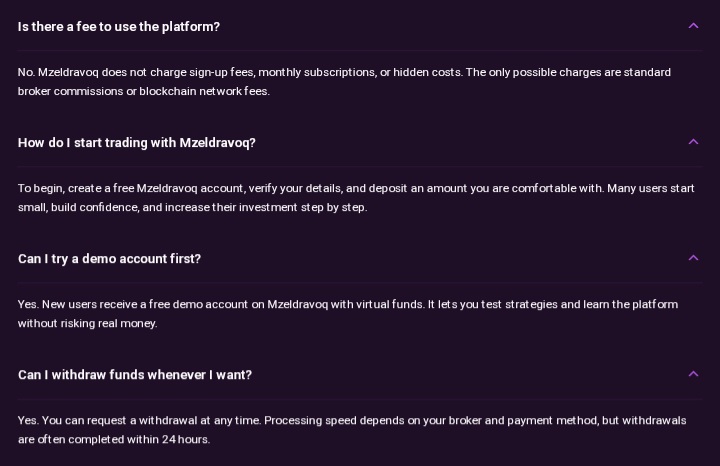Select 'How do I start trading with Mzeldravoq?' heading
720x466 pixels.
pyautogui.click(x=137, y=143)
